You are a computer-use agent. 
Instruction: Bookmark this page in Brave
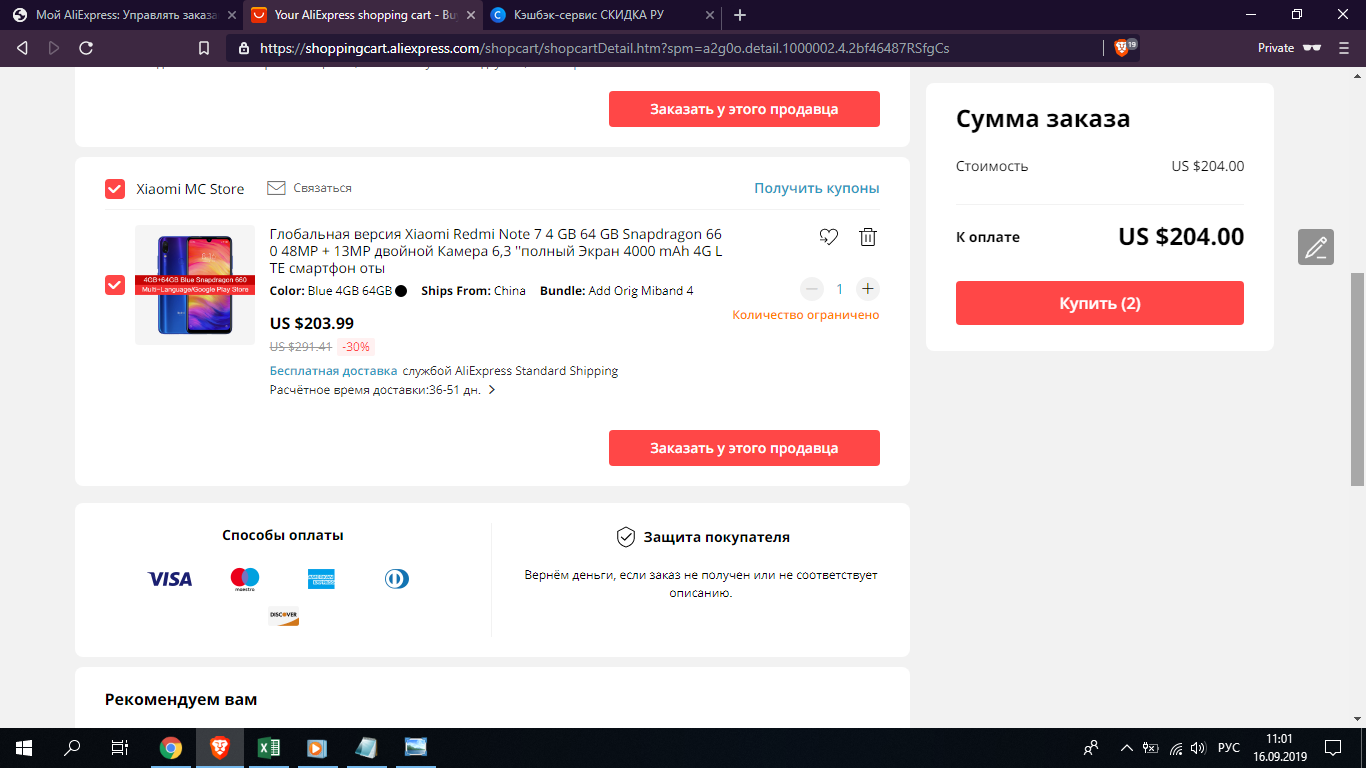(x=204, y=48)
